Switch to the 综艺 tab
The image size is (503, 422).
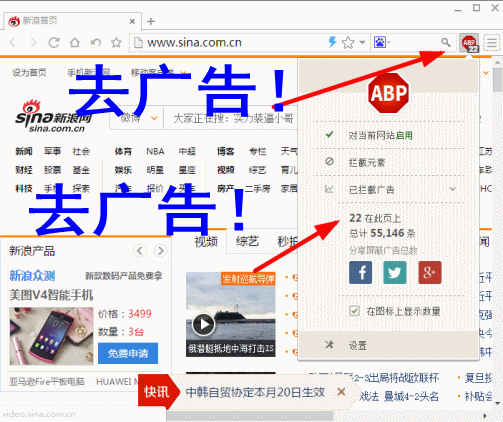247,241
